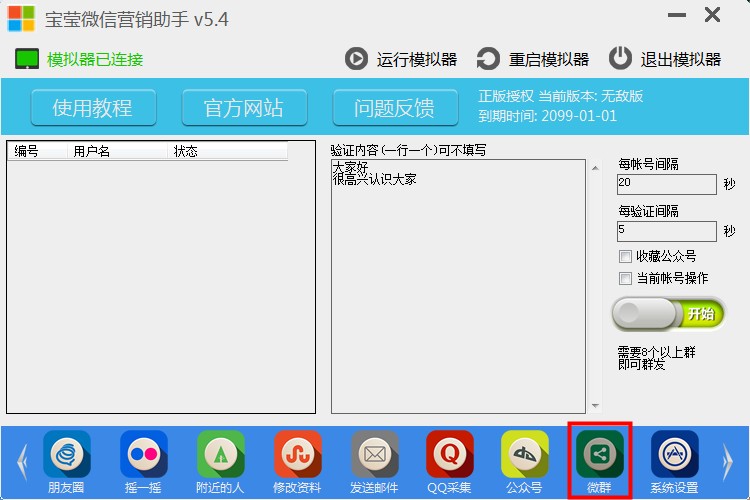Open the 使用教程 tutorial button
The image size is (750, 500).
(x=94, y=108)
